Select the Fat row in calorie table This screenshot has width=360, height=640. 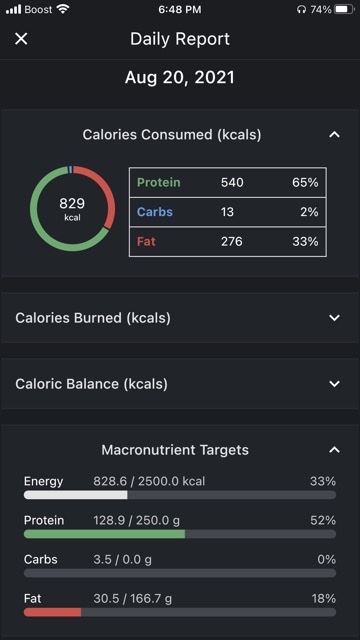point(228,242)
